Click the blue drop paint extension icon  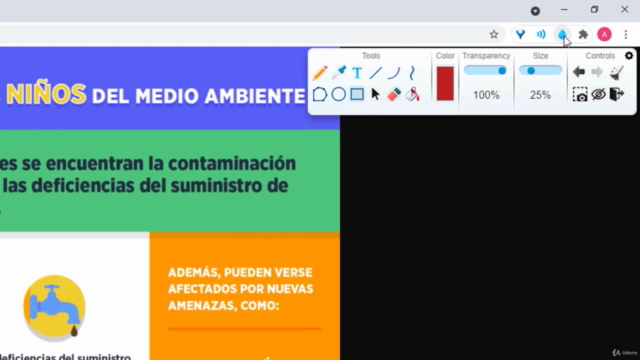point(562,35)
